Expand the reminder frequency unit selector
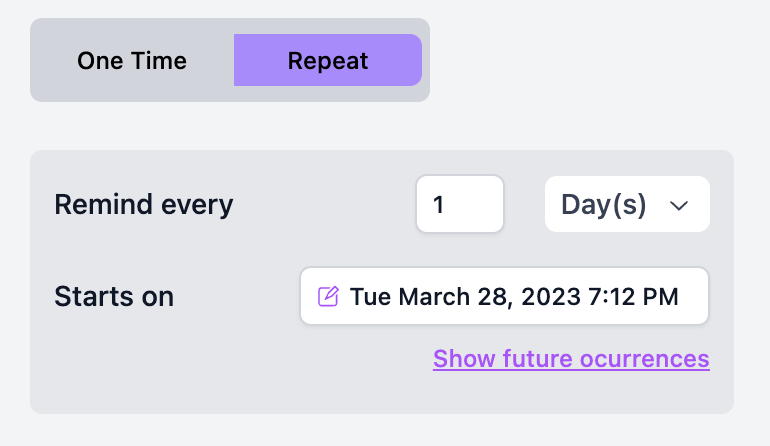770x446 pixels. 627,205
